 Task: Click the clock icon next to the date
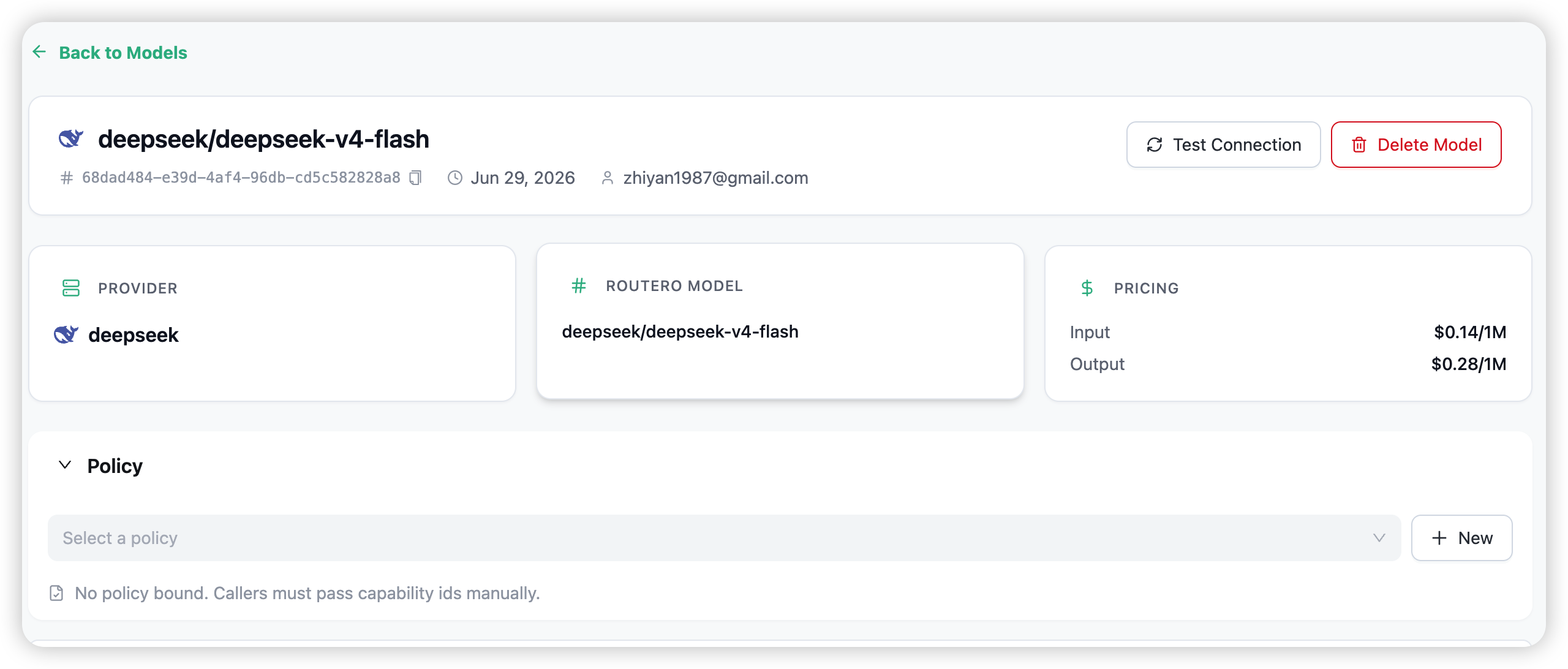point(455,178)
